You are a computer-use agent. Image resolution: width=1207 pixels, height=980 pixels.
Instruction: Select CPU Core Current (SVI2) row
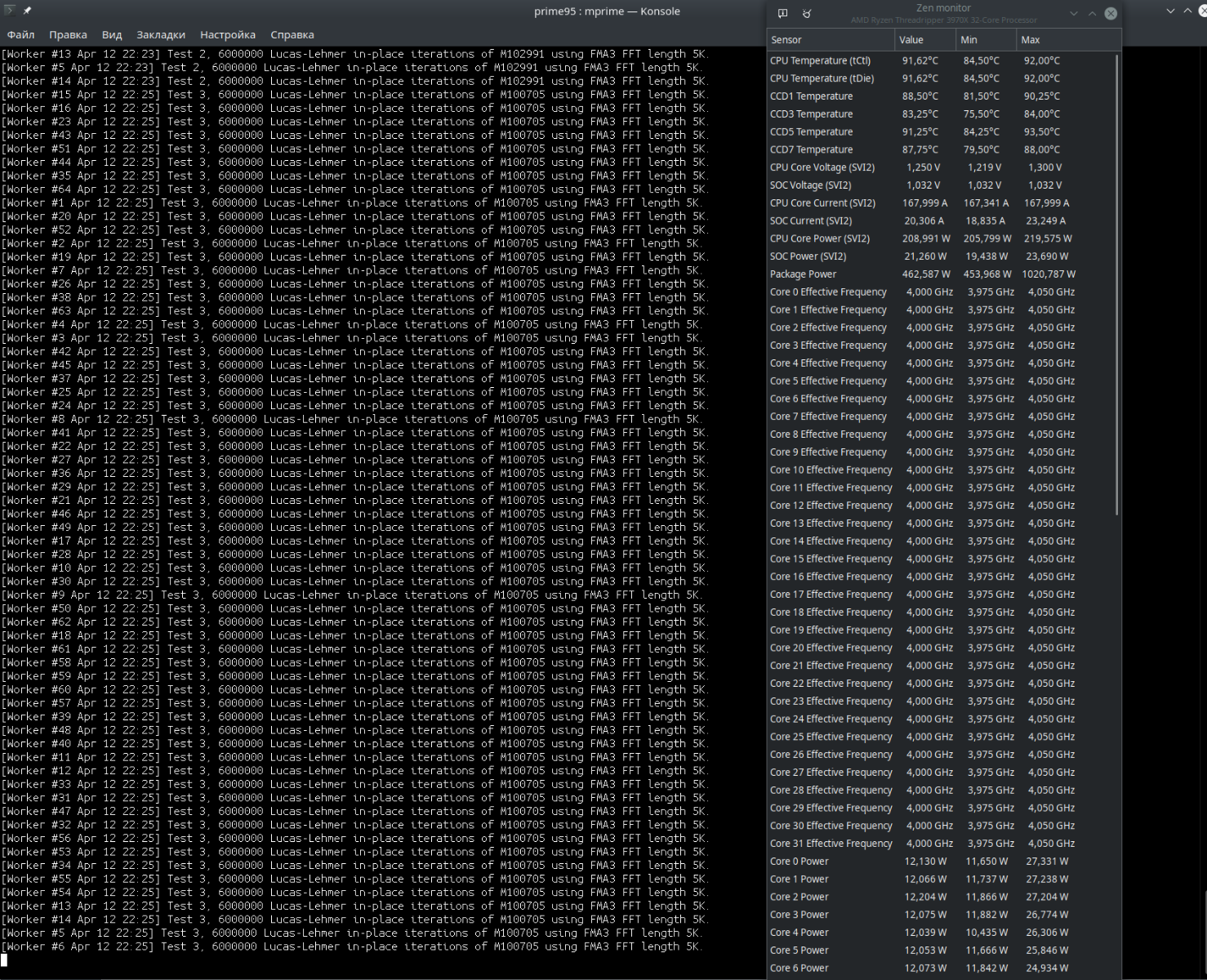(x=941, y=203)
